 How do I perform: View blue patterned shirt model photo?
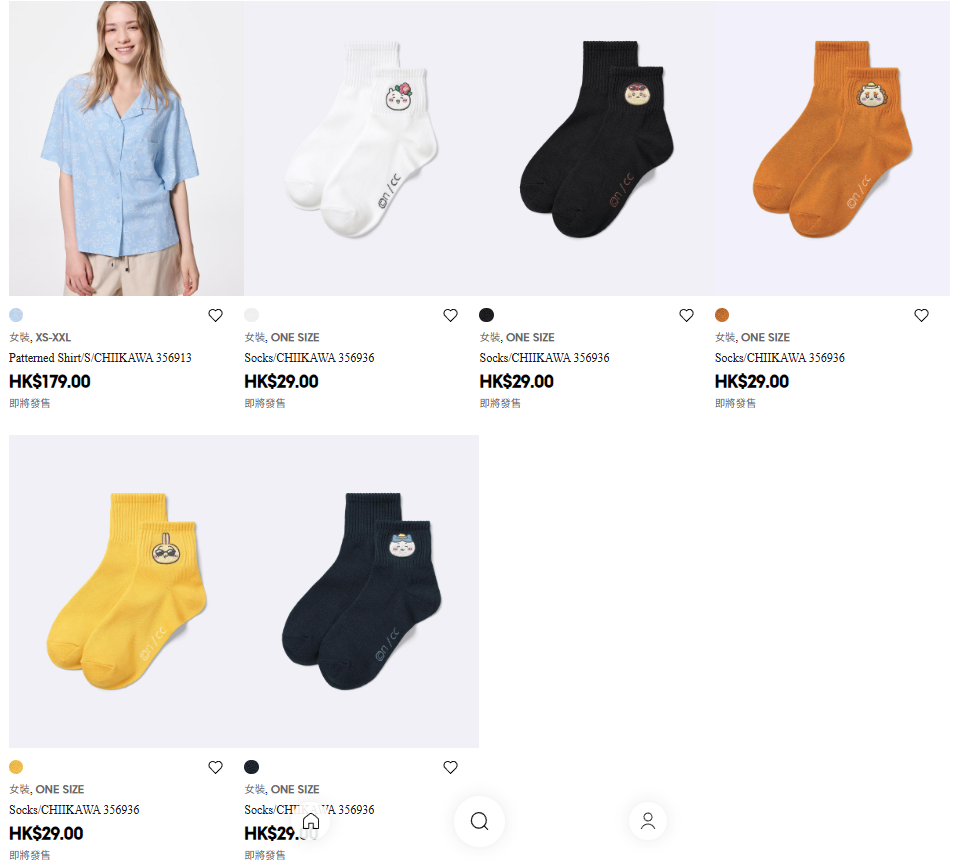126,148
